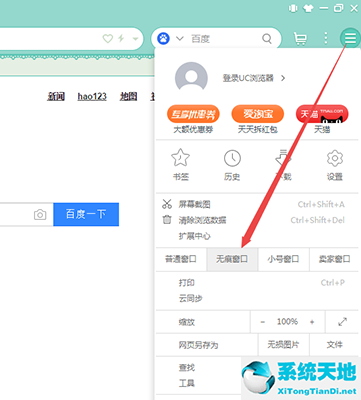Increase zoom with plus button
Viewport: 361px width, 400px height.
pos(312,322)
